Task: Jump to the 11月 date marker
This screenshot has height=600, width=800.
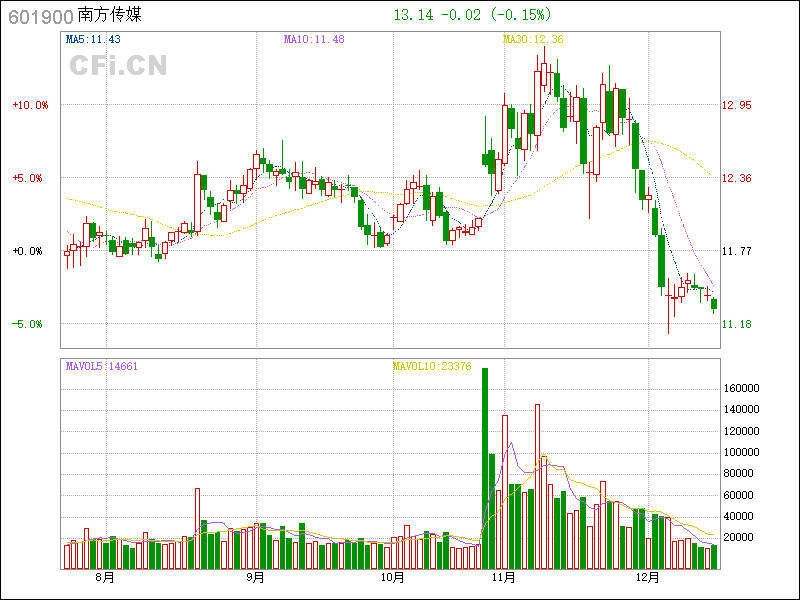Action: (x=503, y=577)
